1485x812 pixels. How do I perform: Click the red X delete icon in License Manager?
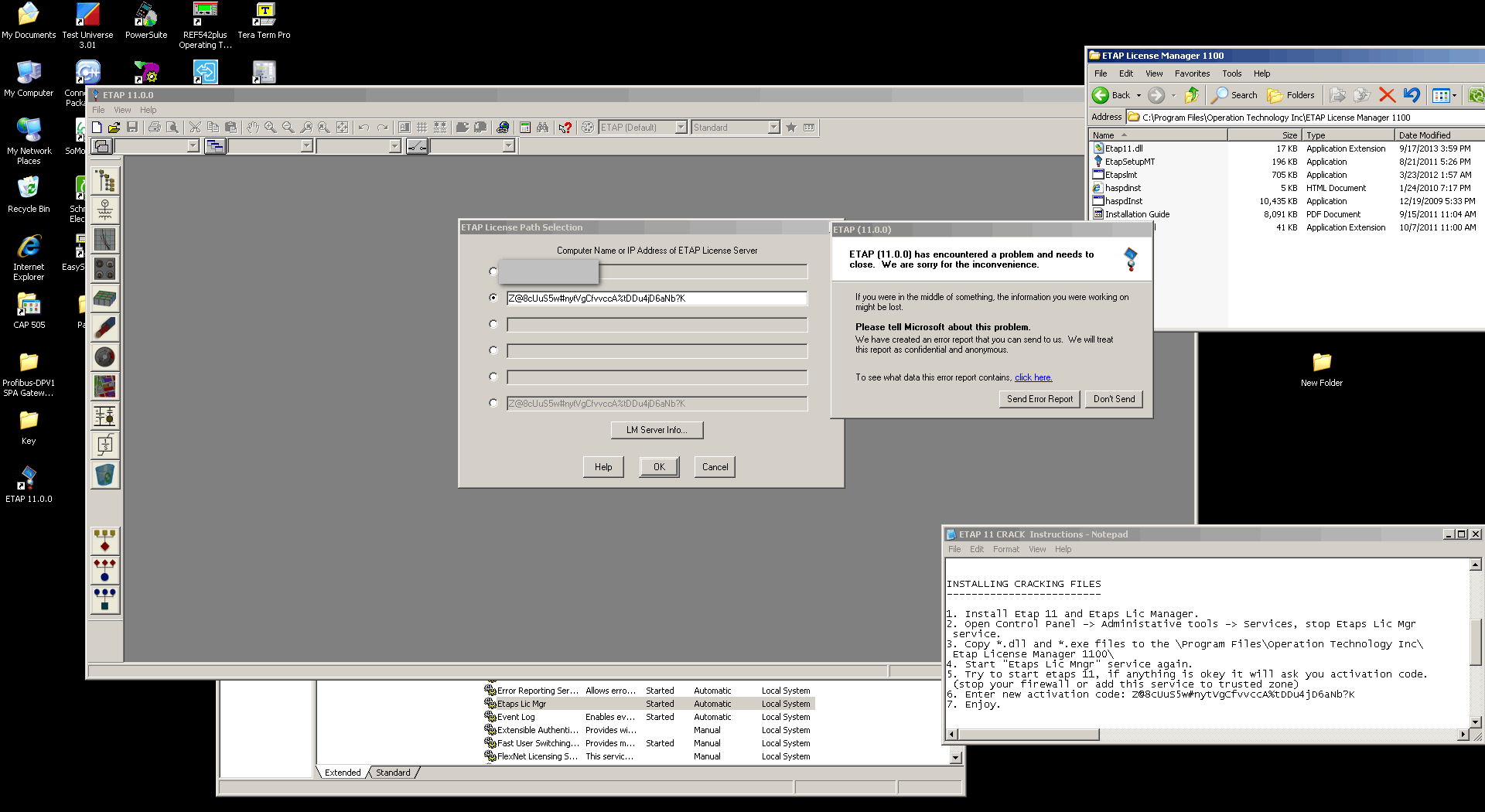tap(1387, 95)
